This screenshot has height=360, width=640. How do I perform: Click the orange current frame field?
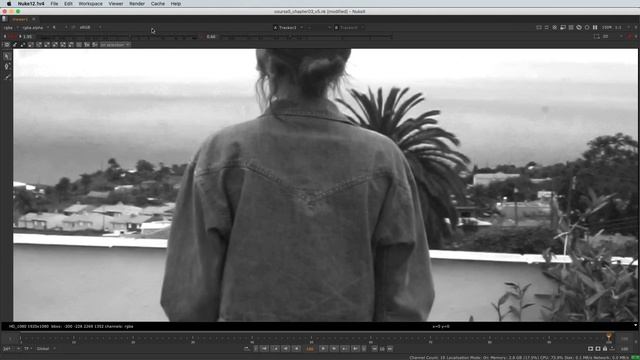coord(310,349)
